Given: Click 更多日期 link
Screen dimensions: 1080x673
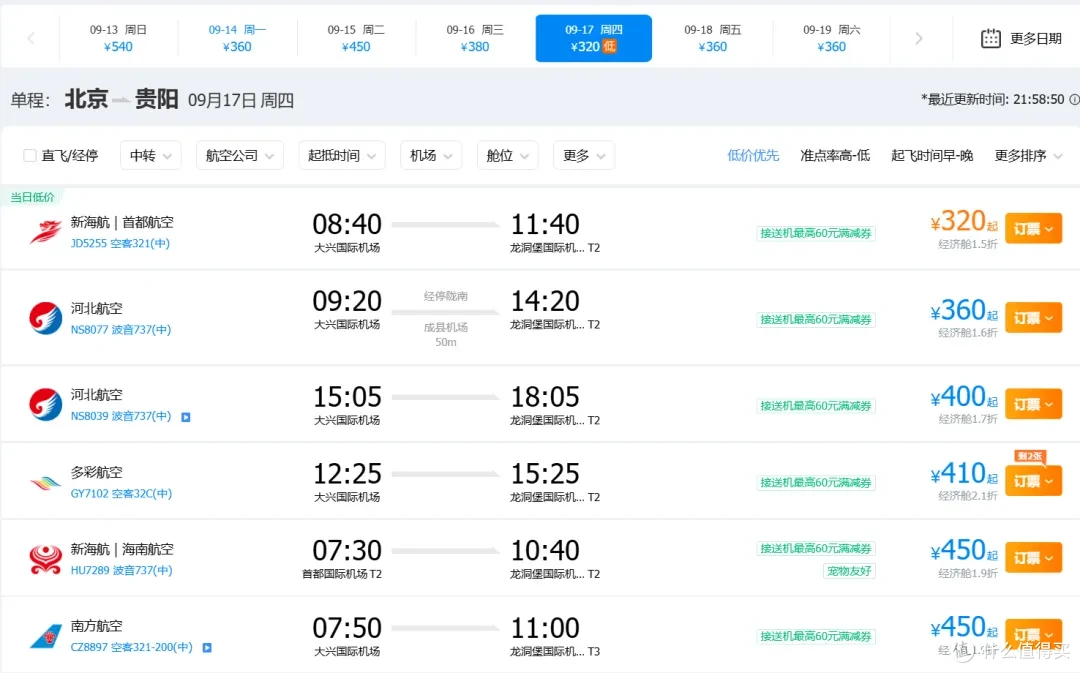Looking at the screenshot, I should click(x=1035, y=39).
